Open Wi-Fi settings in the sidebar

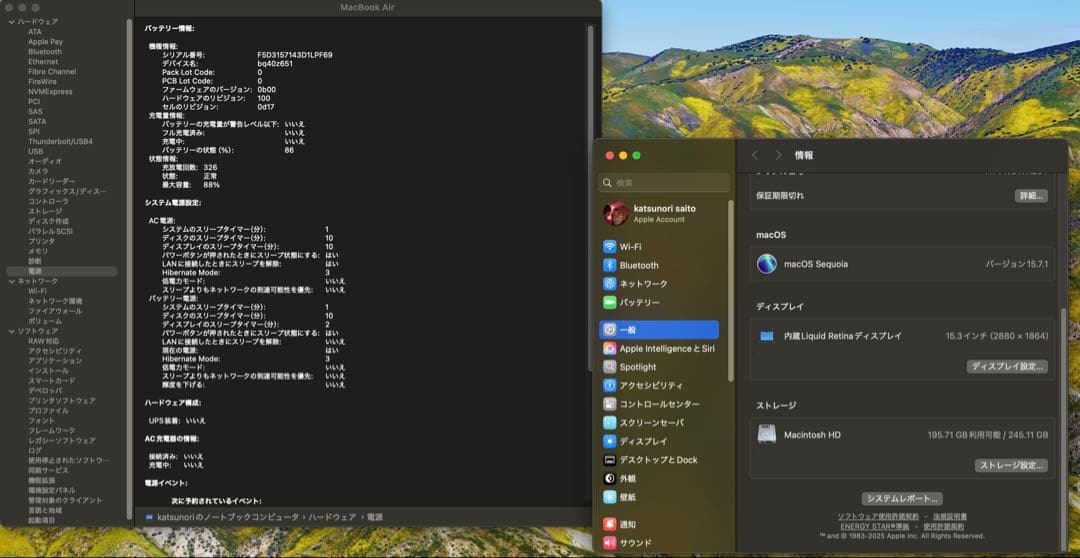[630, 247]
